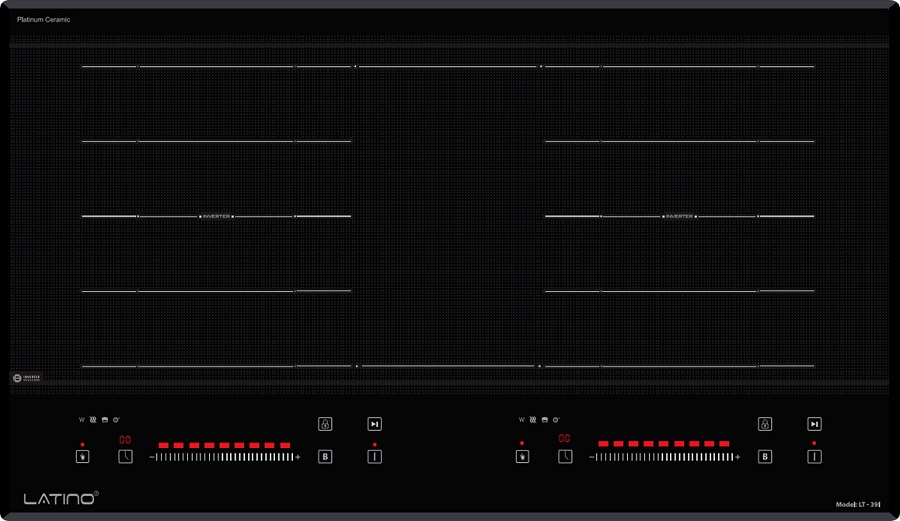
Task: Pause cooking with right zone pause key
Action: point(814,424)
